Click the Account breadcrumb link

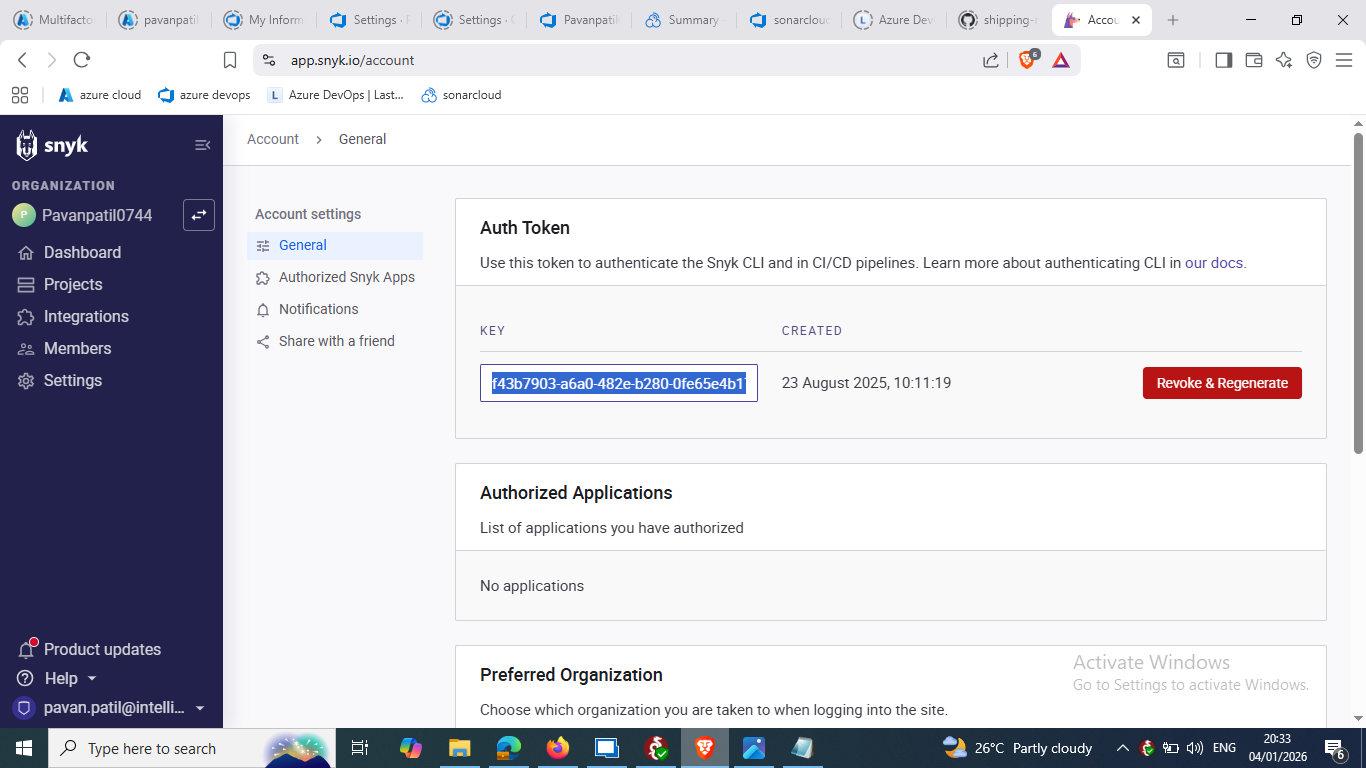pos(273,139)
